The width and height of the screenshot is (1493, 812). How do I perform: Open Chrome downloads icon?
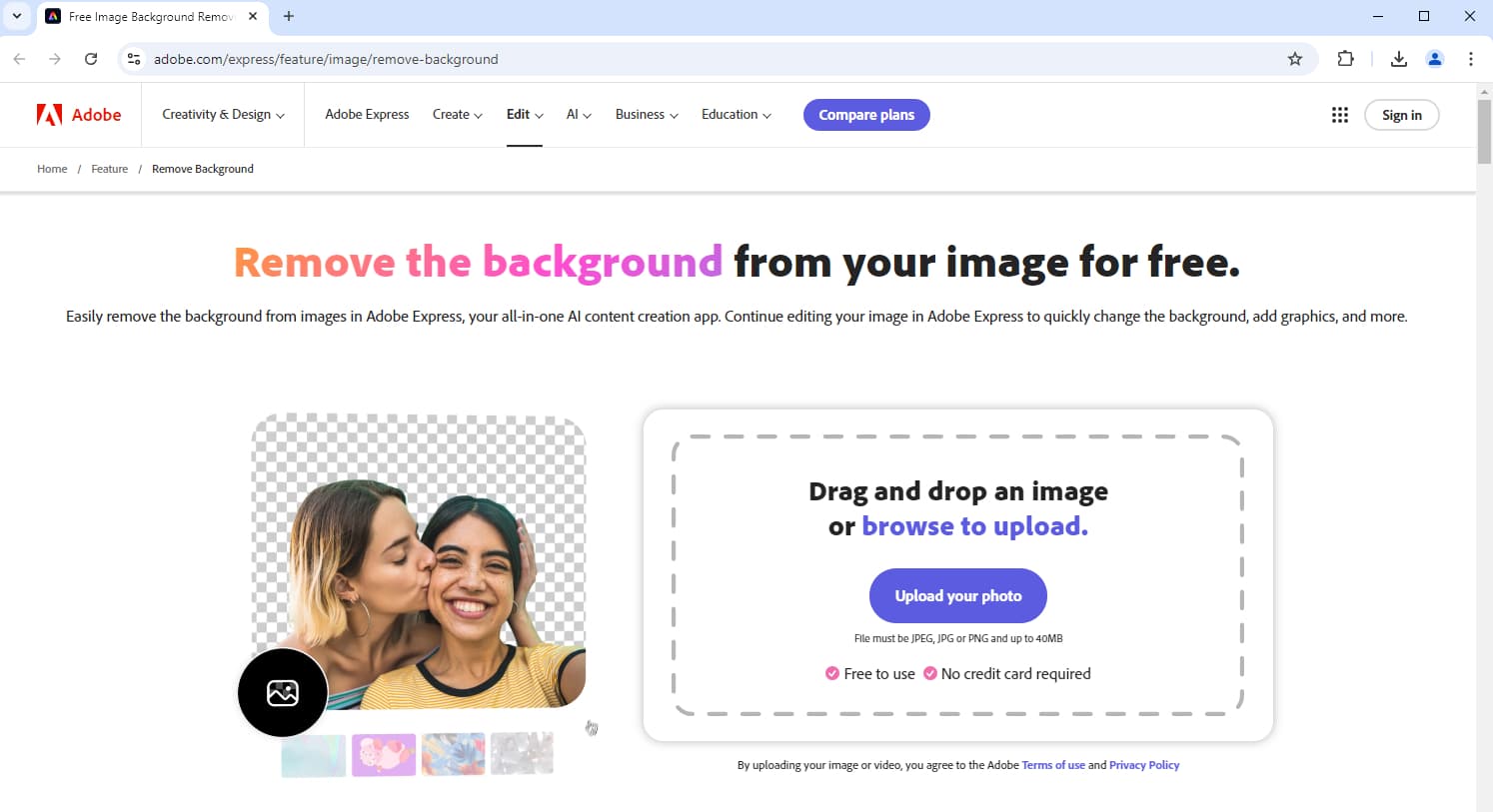pyautogui.click(x=1398, y=59)
